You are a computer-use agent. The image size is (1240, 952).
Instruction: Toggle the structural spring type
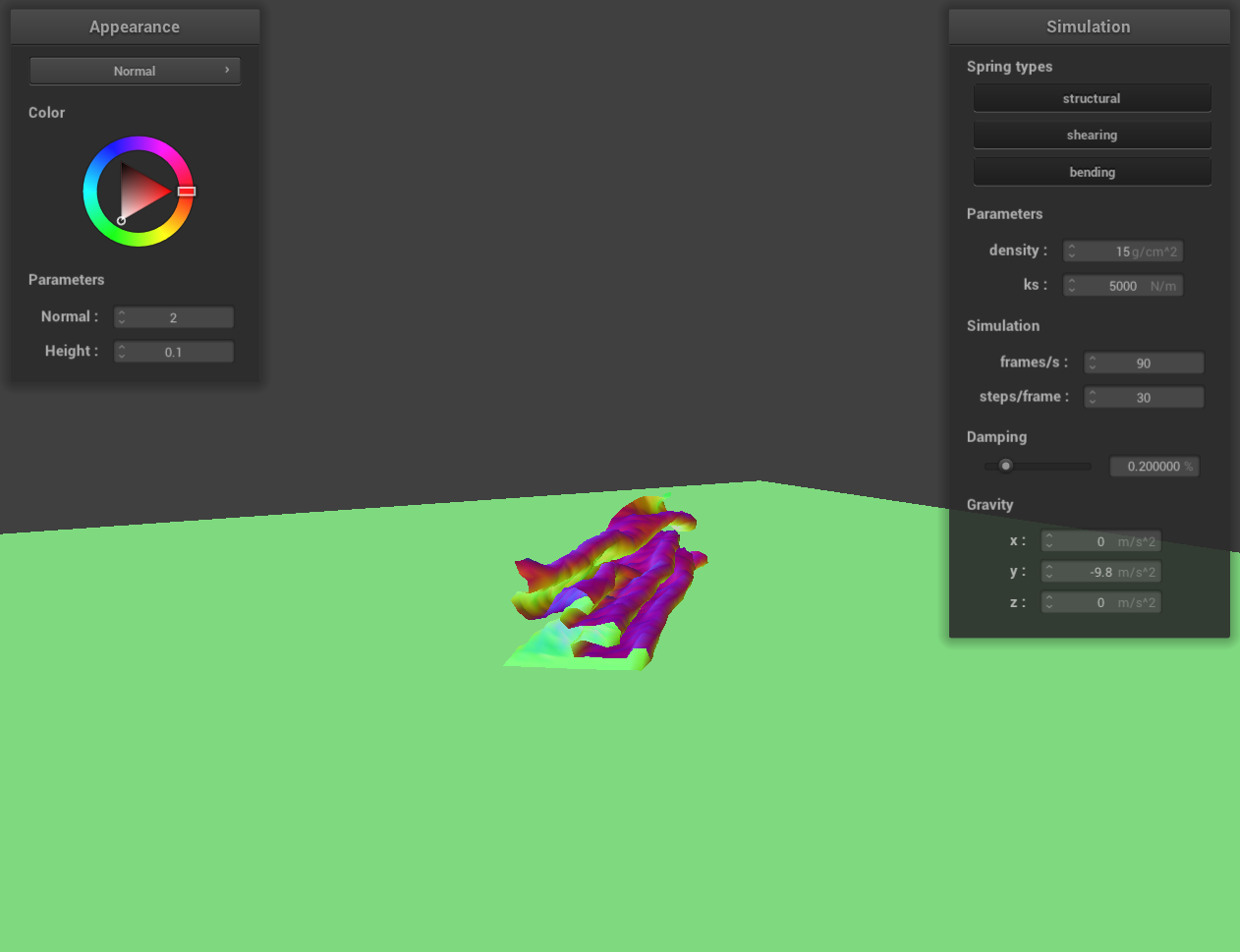[1092, 98]
